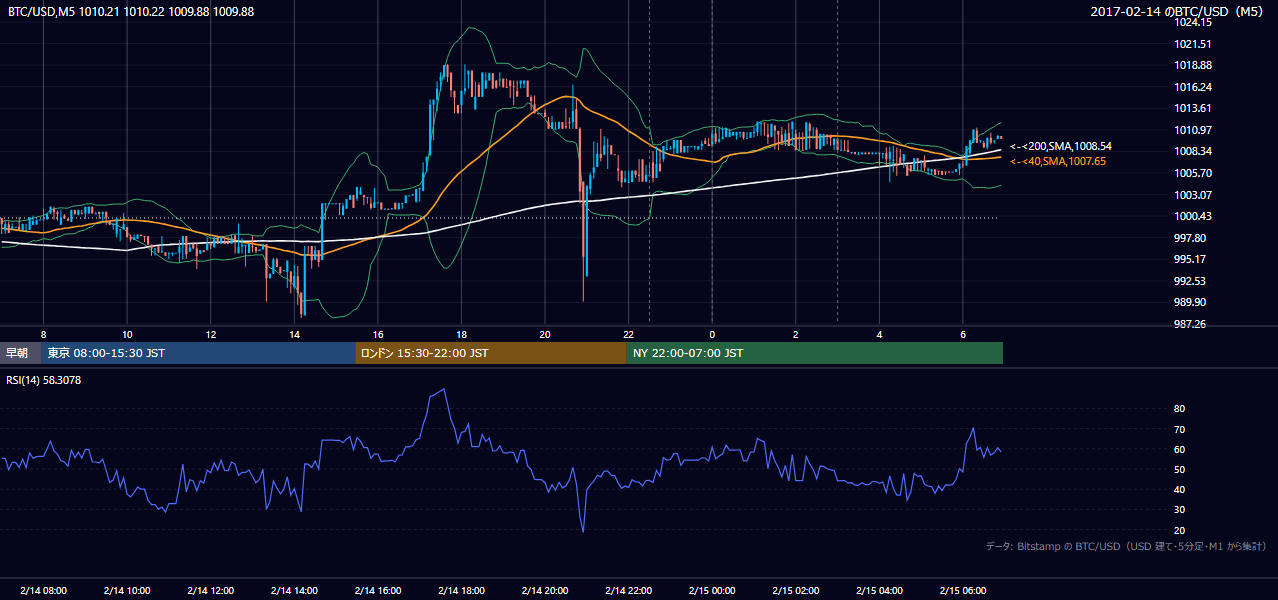Viewport: 1278px width, 600px height.
Task: Click the 2/14 10:00 date label
Action: point(127,590)
